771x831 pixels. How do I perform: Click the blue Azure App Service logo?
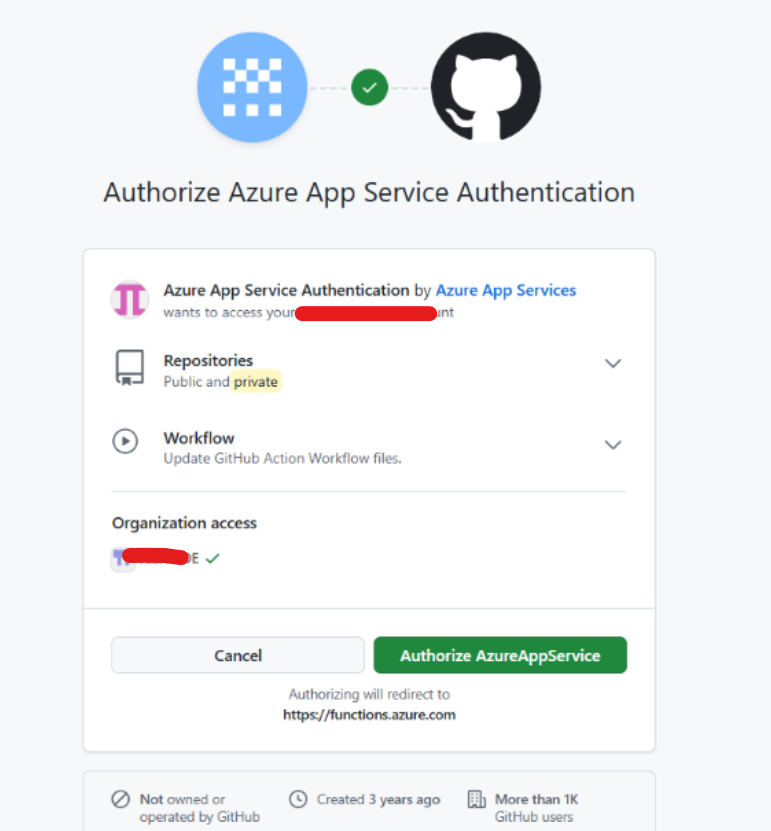pyautogui.click(x=252, y=87)
